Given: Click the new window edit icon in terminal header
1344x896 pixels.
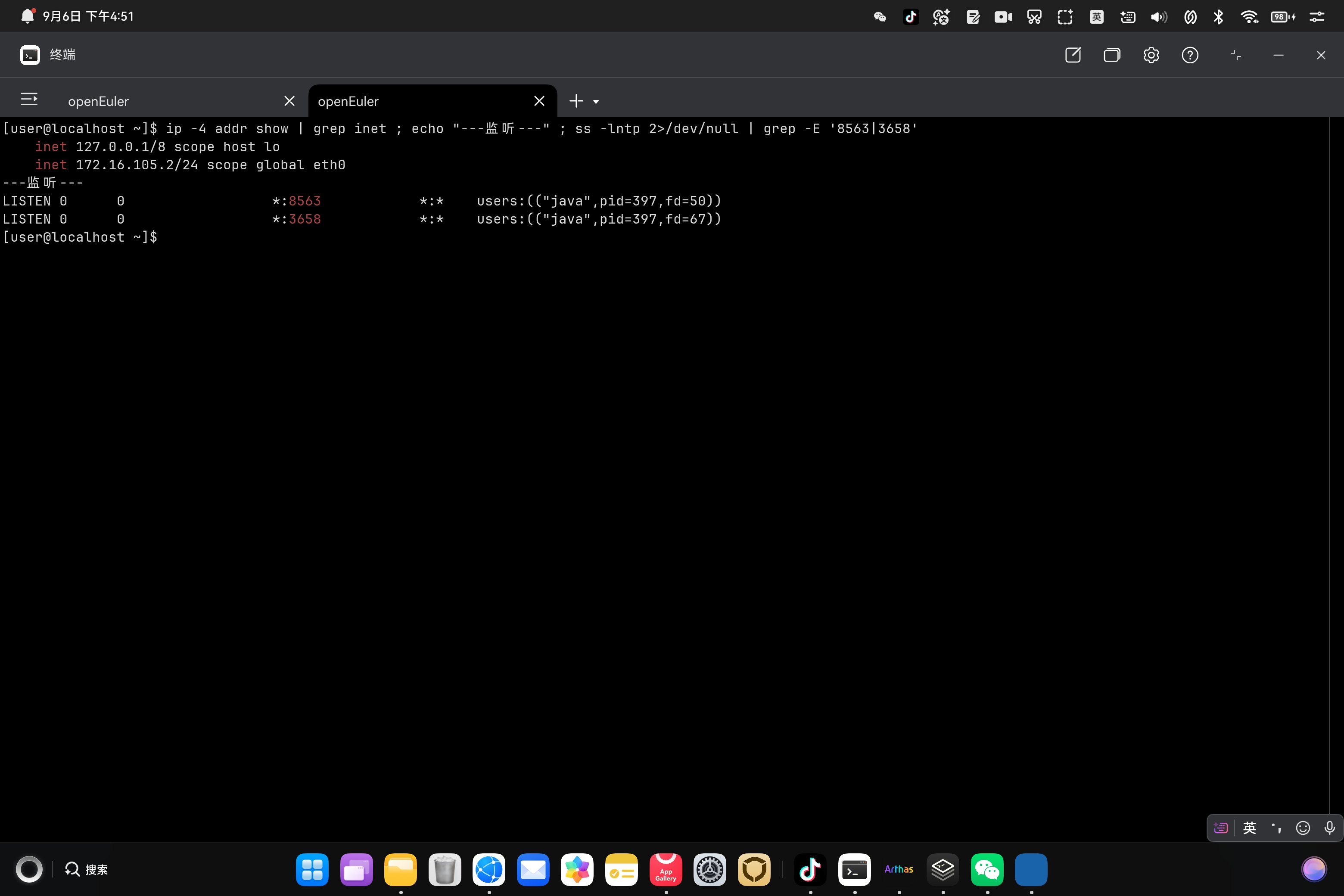Looking at the screenshot, I should click(1073, 55).
